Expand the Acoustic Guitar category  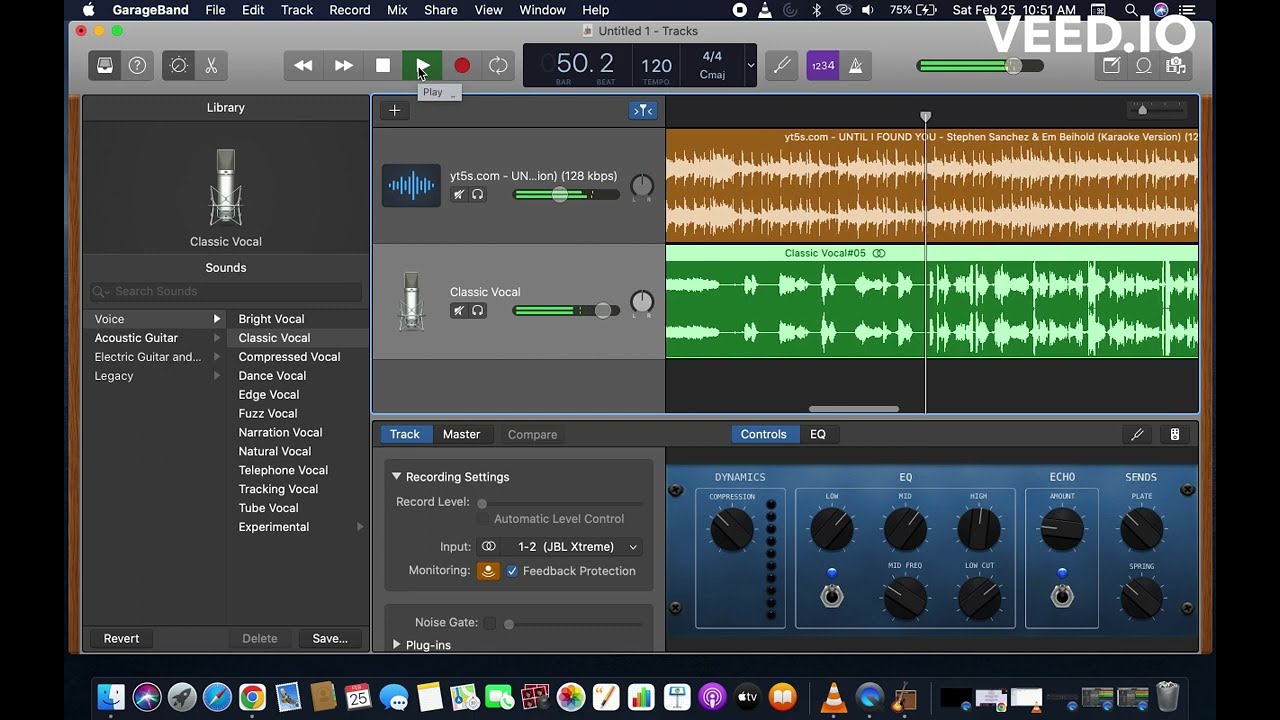216,338
